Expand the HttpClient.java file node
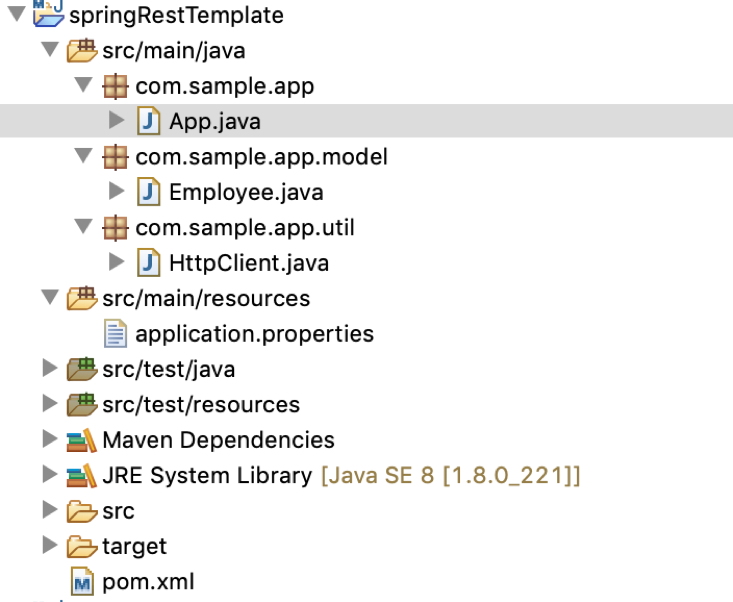 pyautogui.click(x=116, y=264)
